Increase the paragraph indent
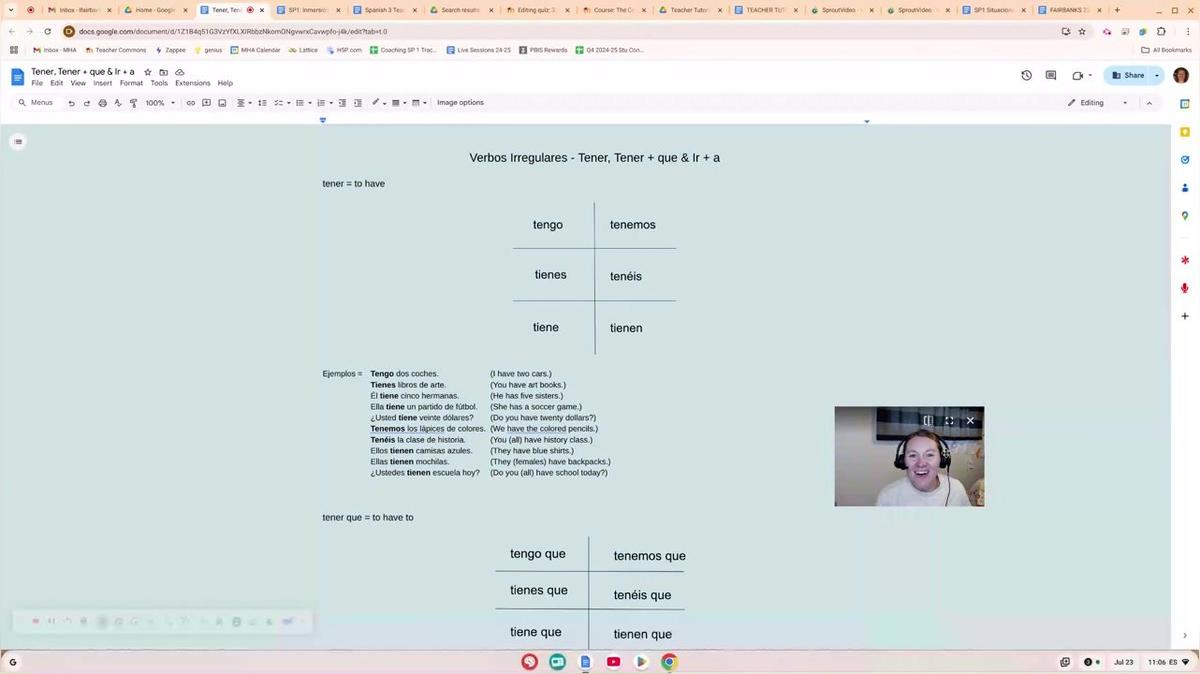This screenshot has width=1200, height=674. [x=357, y=103]
